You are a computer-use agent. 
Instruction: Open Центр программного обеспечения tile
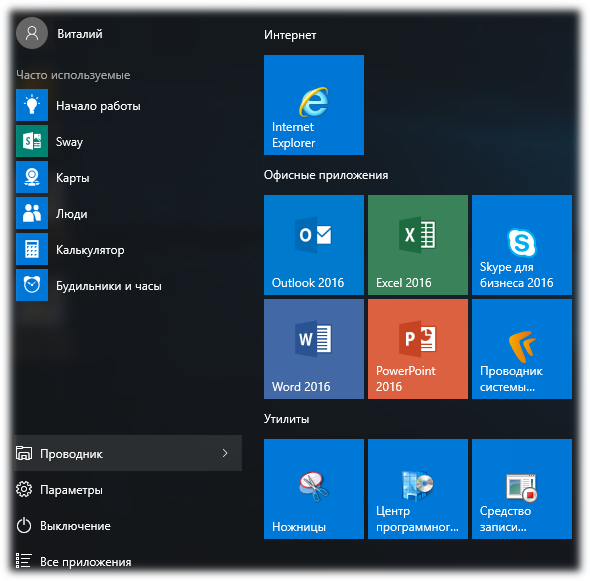tap(418, 489)
